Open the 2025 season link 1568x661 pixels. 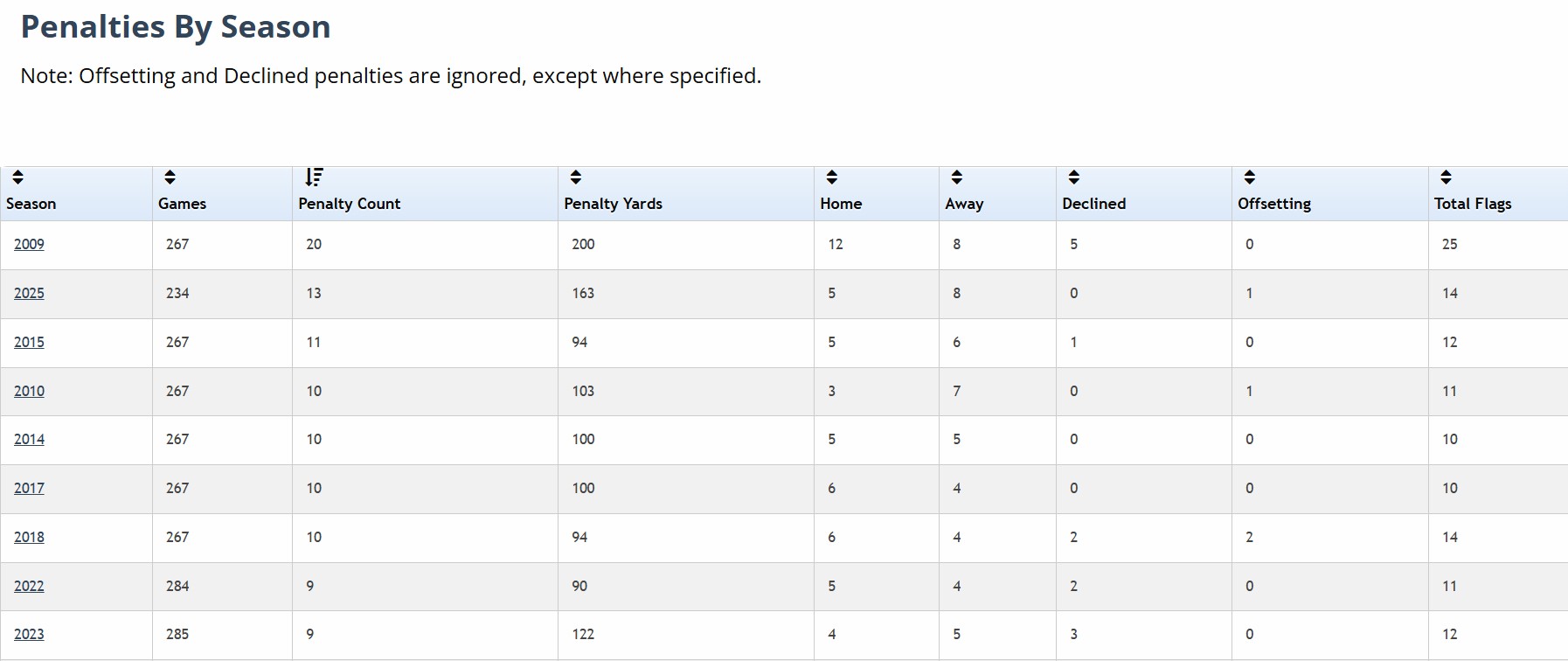tap(29, 294)
